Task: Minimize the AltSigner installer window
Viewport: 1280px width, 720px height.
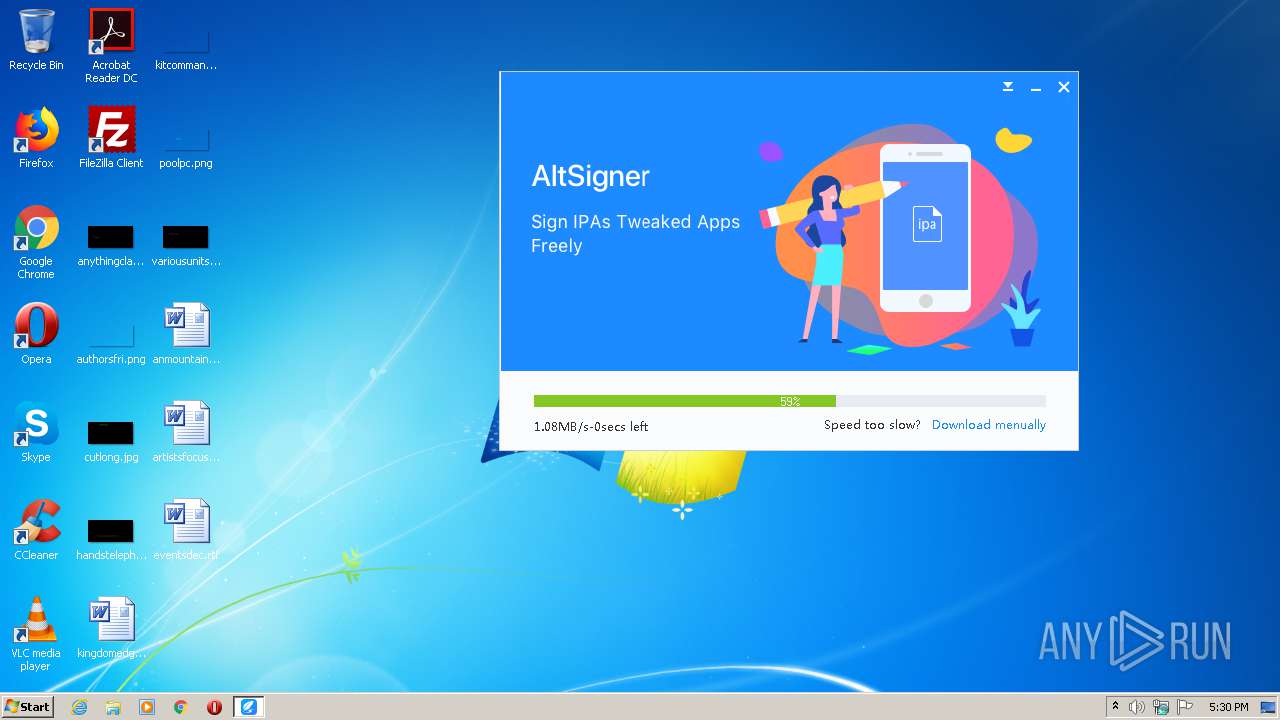Action: pyautogui.click(x=1036, y=88)
